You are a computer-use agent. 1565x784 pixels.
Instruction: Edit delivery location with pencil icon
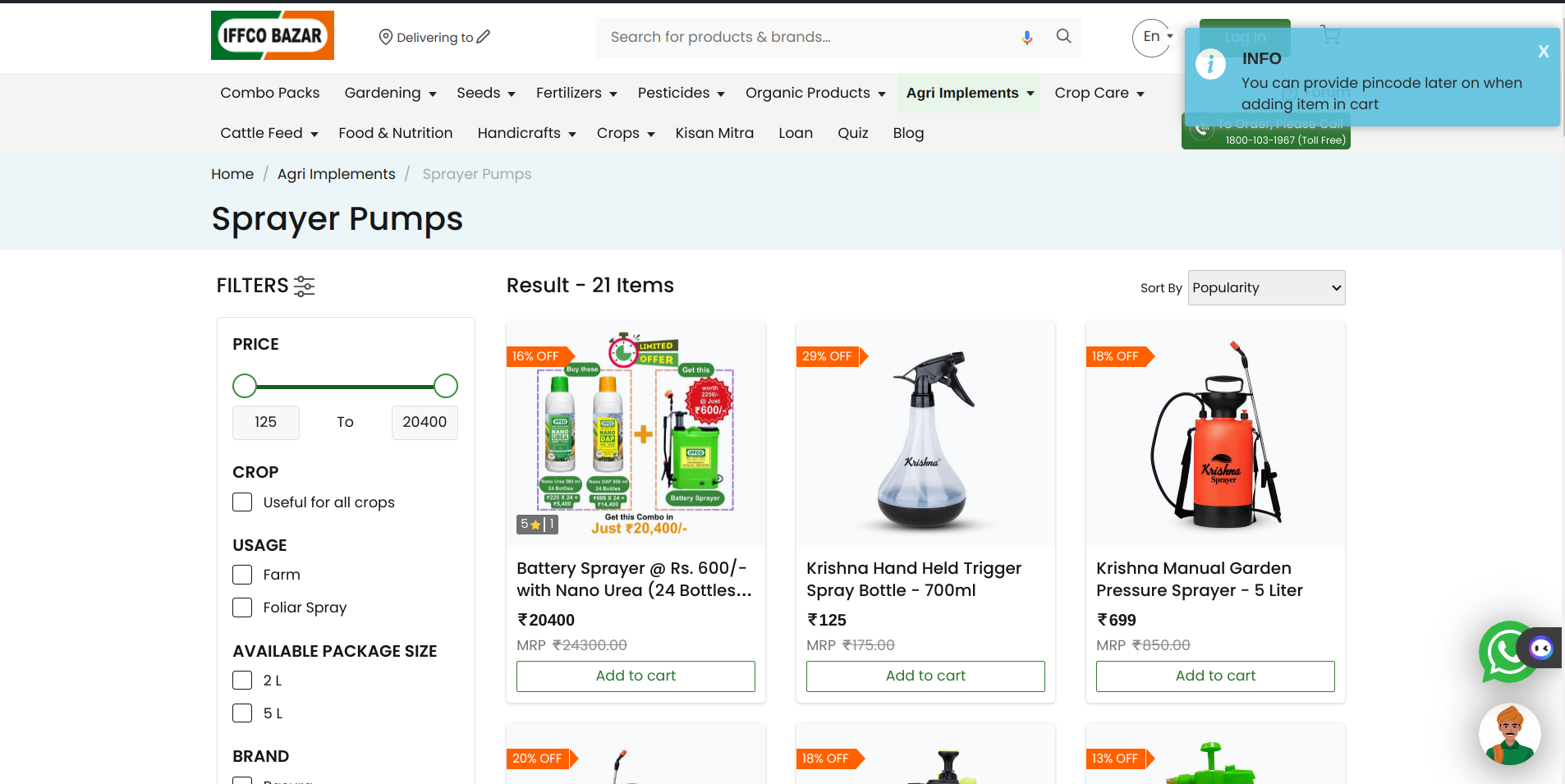point(484,37)
